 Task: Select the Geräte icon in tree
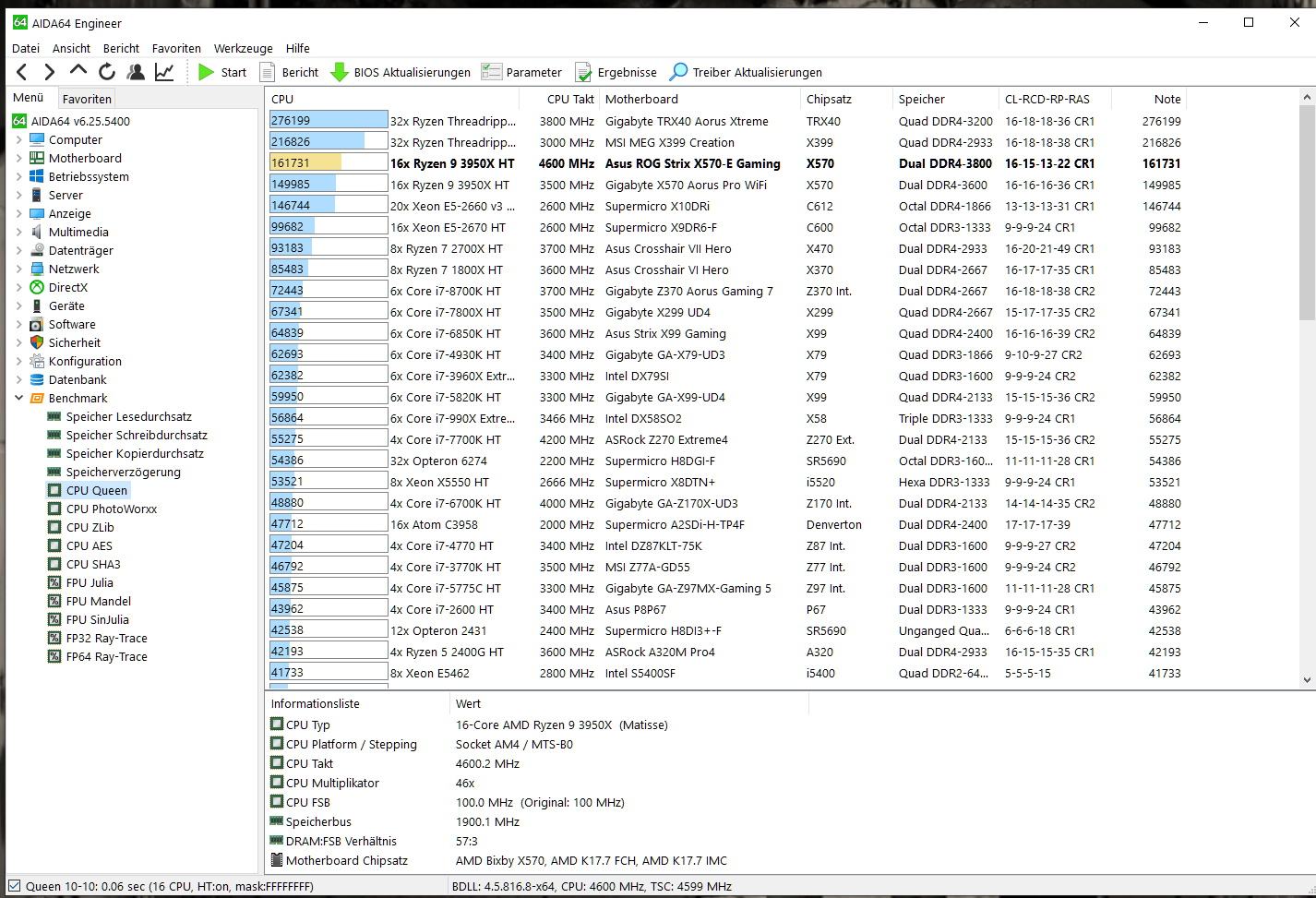click(x=37, y=305)
